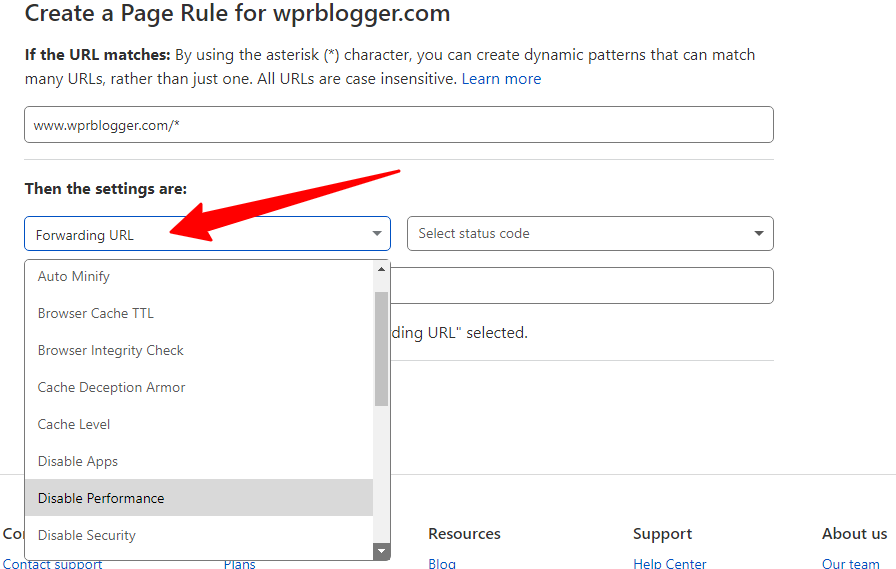Click the dropdown list scroll down arrow
The image size is (896, 569).
(x=381, y=551)
